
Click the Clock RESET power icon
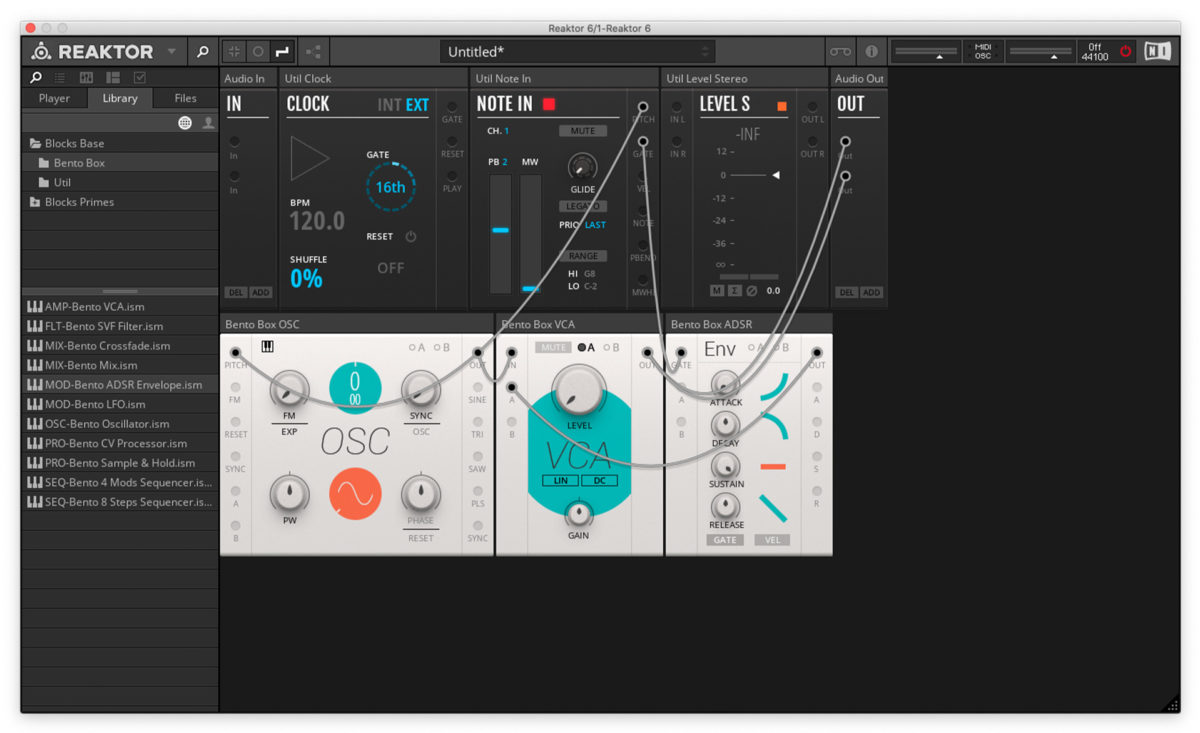click(x=411, y=237)
